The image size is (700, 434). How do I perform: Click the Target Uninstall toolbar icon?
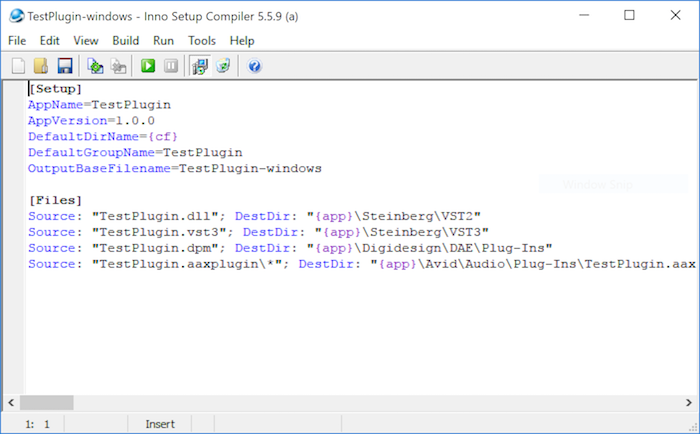(x=222, y=66)
